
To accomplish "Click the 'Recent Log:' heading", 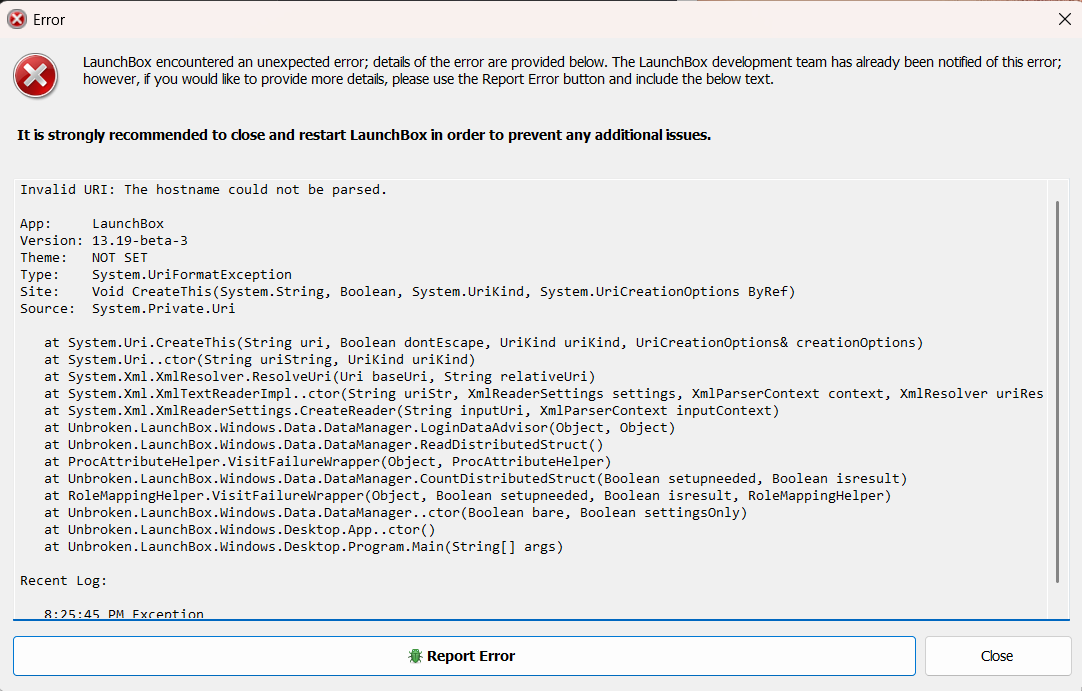I will [63, 581].
